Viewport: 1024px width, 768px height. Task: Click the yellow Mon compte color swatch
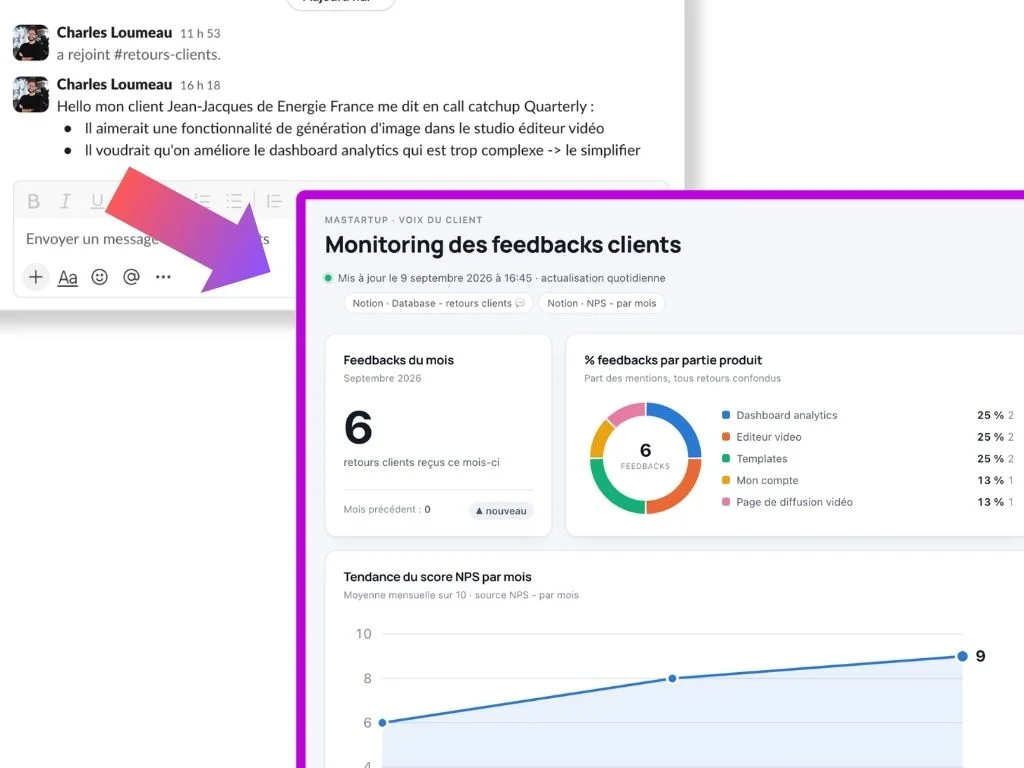pyautogui.click(x=726, y=480)
